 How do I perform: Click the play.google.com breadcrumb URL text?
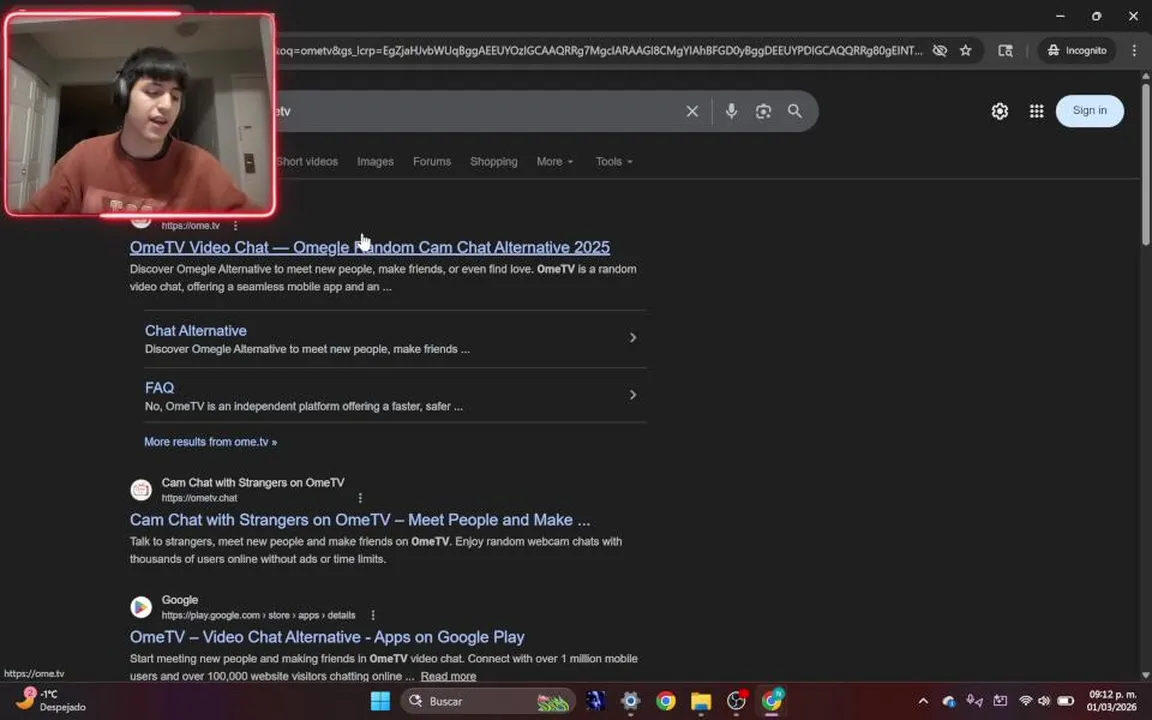coord(259,616)
